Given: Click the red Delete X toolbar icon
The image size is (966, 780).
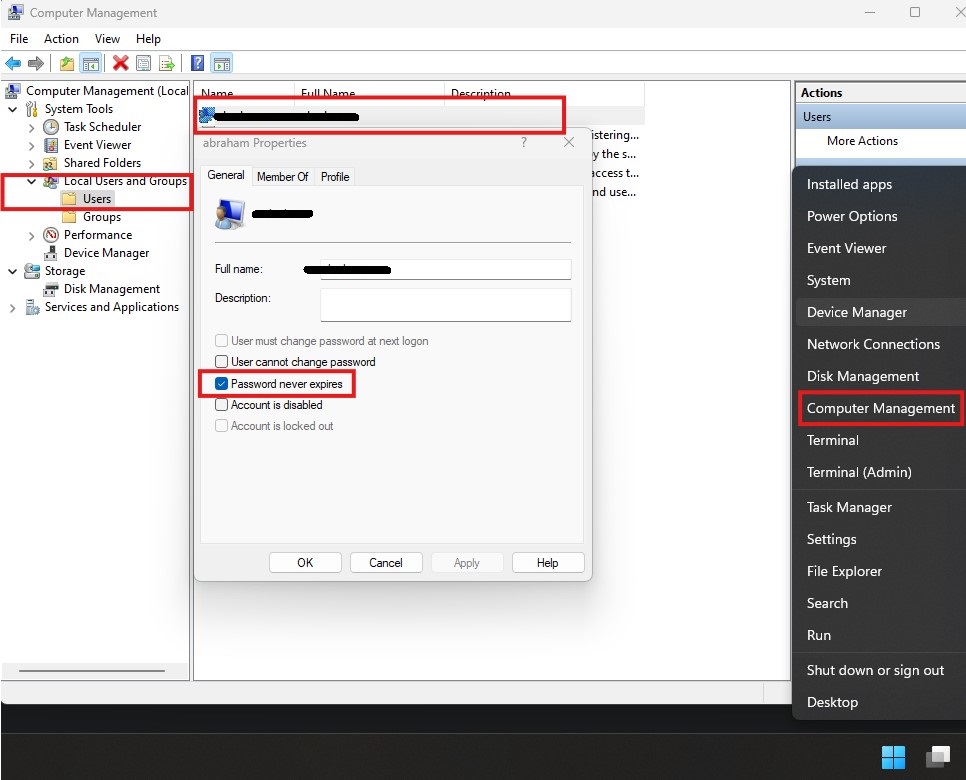Looking at the screenshot, I should (x=121, y=63).
